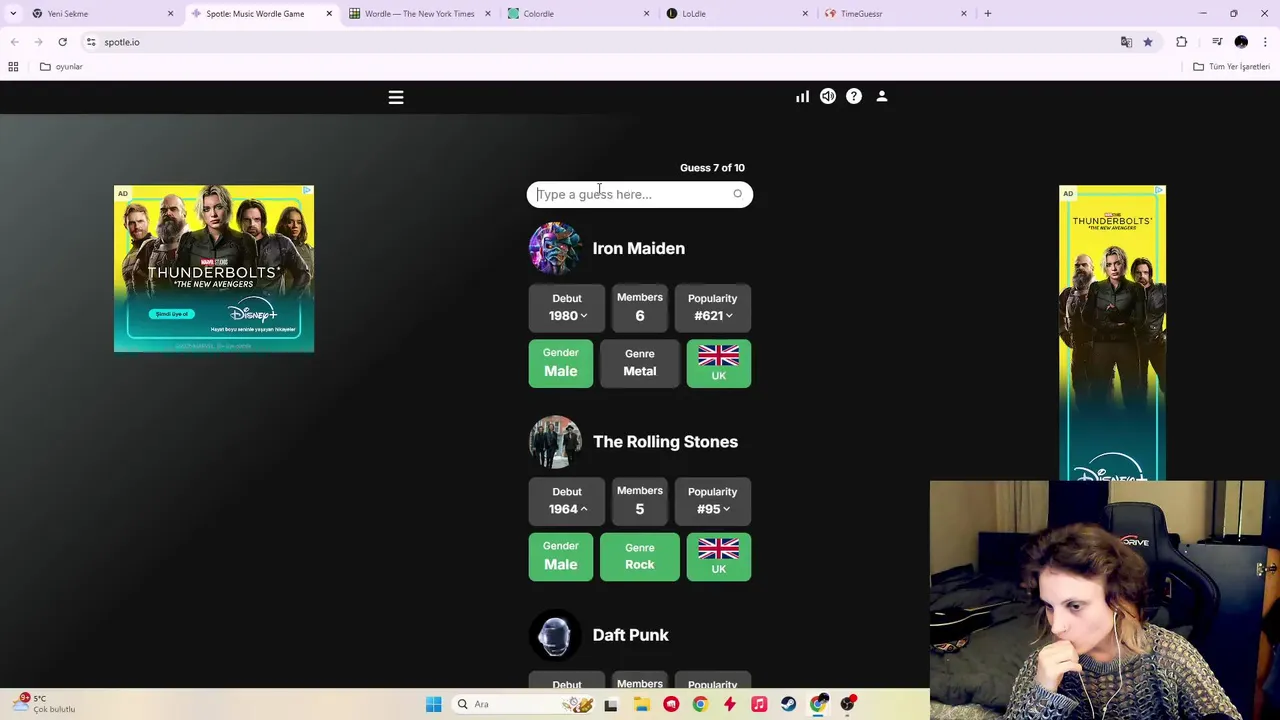The image size is (1280, 720).
Task: Close the LoLdle tab
Action: click(805, 13)
